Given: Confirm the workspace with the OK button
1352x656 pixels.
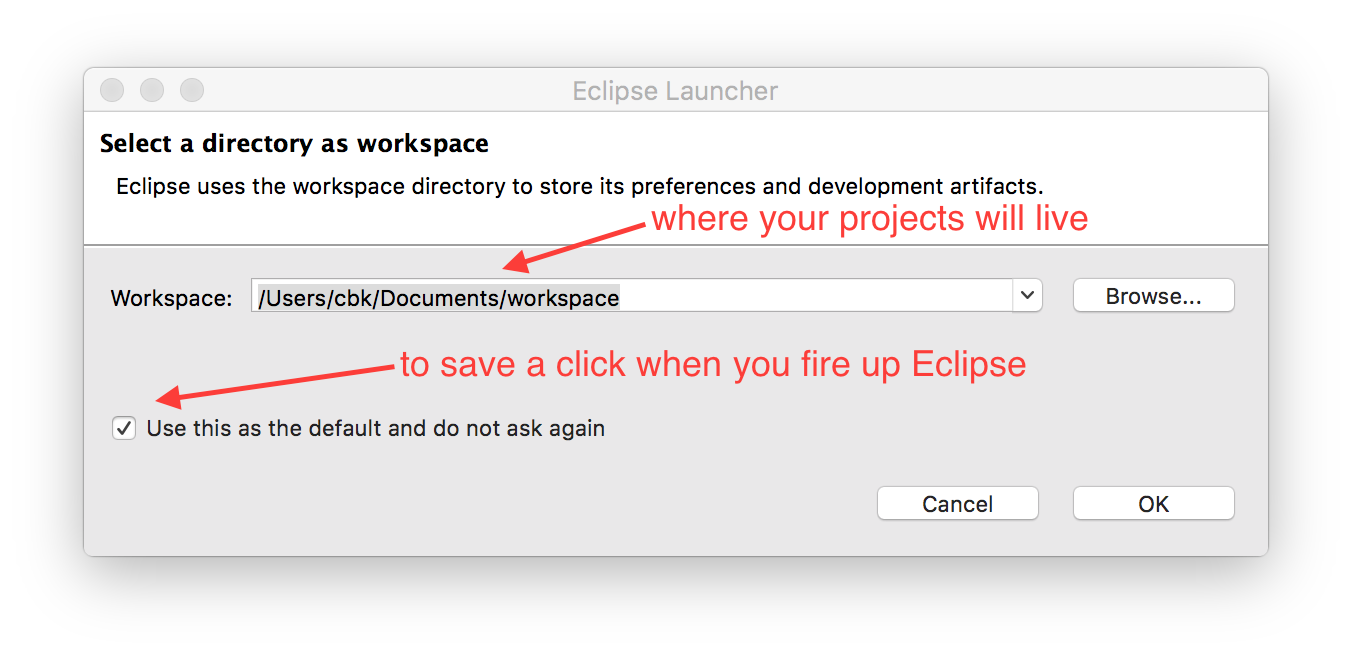Looking at the screenshot, I should (1153, 504).
